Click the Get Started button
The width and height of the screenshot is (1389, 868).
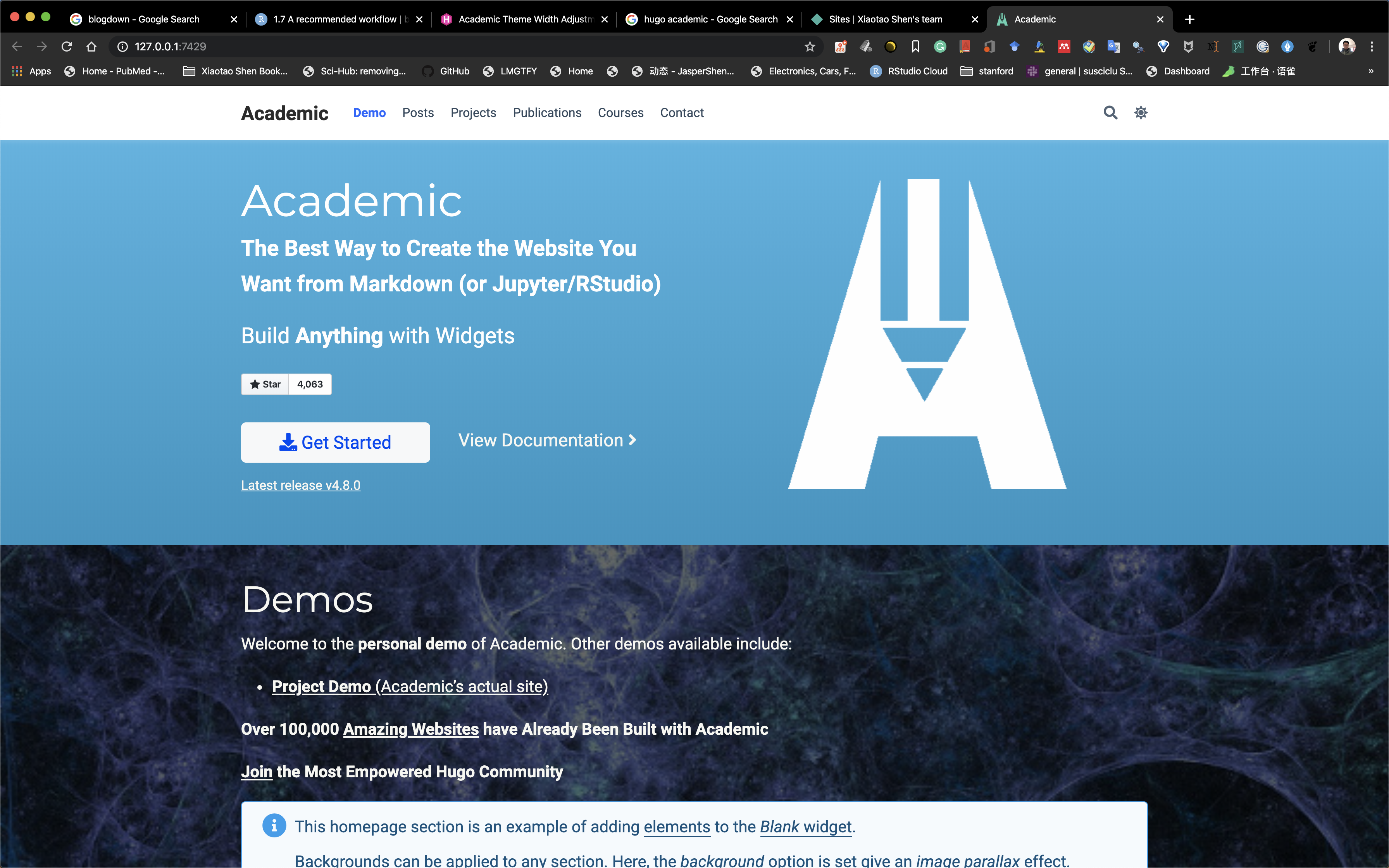tap(335, 442)
